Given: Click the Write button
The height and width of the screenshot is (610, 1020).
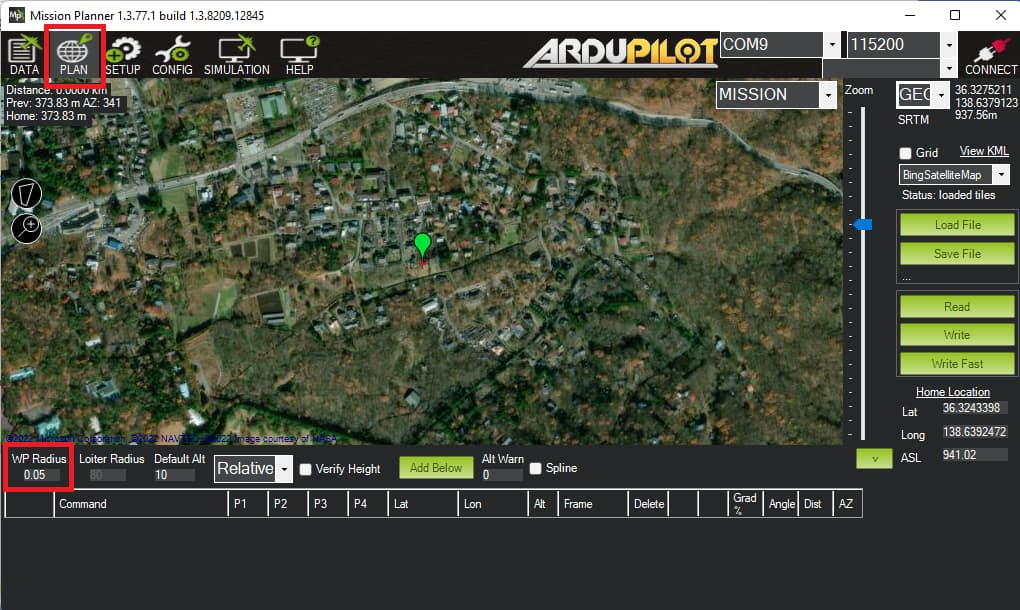Looking at the screenshot, I should click(x=957, y=335).
